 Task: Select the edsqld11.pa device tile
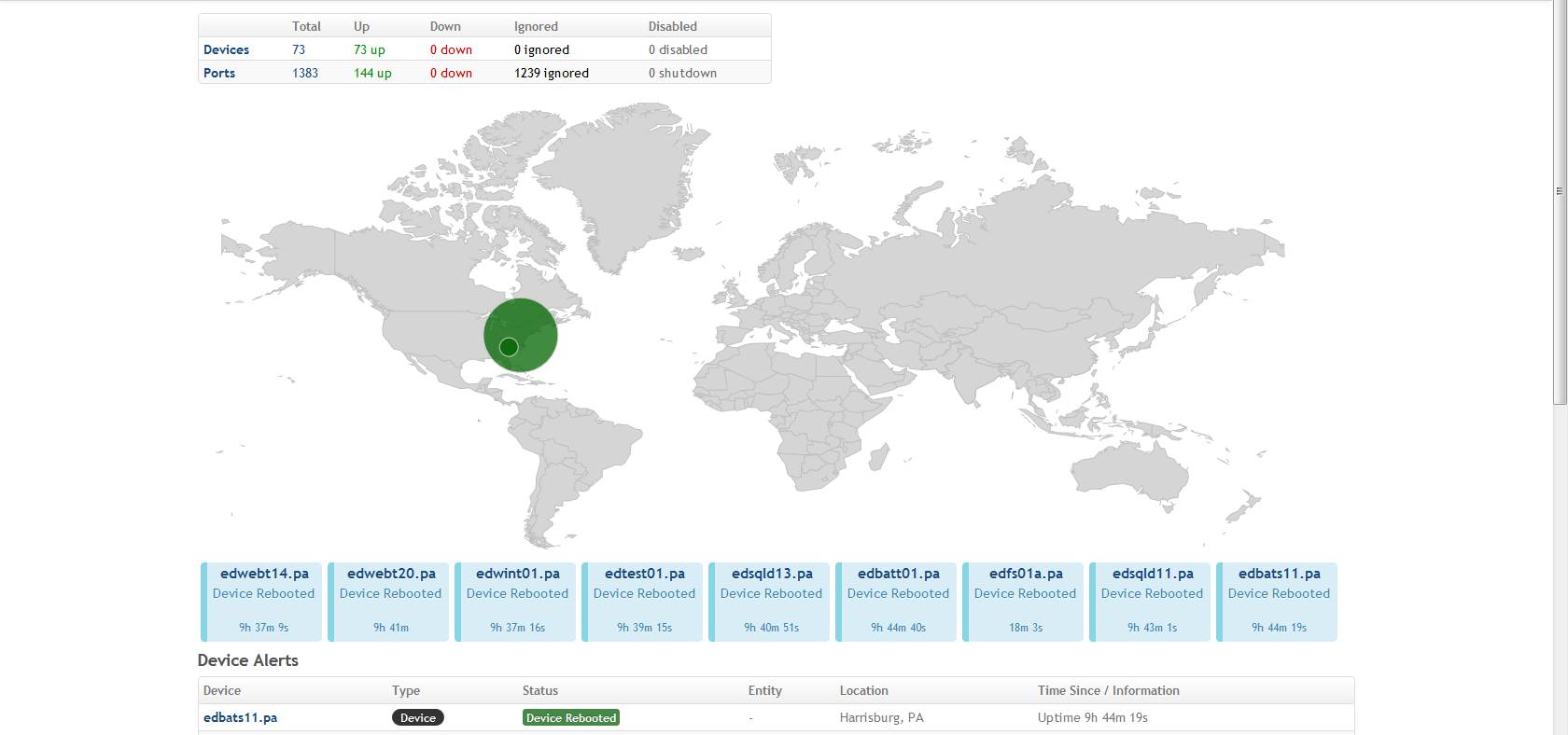(1152, 601)
